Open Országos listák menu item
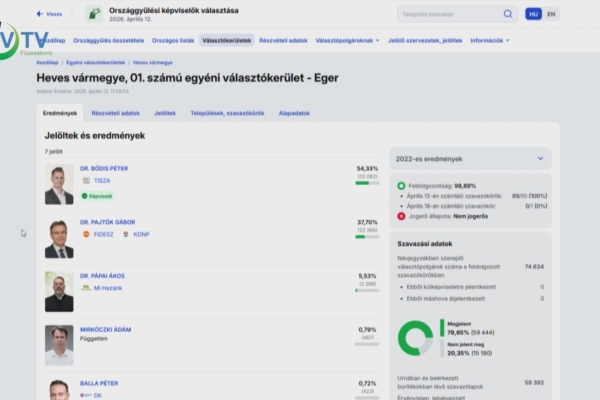The width and height of the screenshot is (600, 400). click(x=173, y=40)
